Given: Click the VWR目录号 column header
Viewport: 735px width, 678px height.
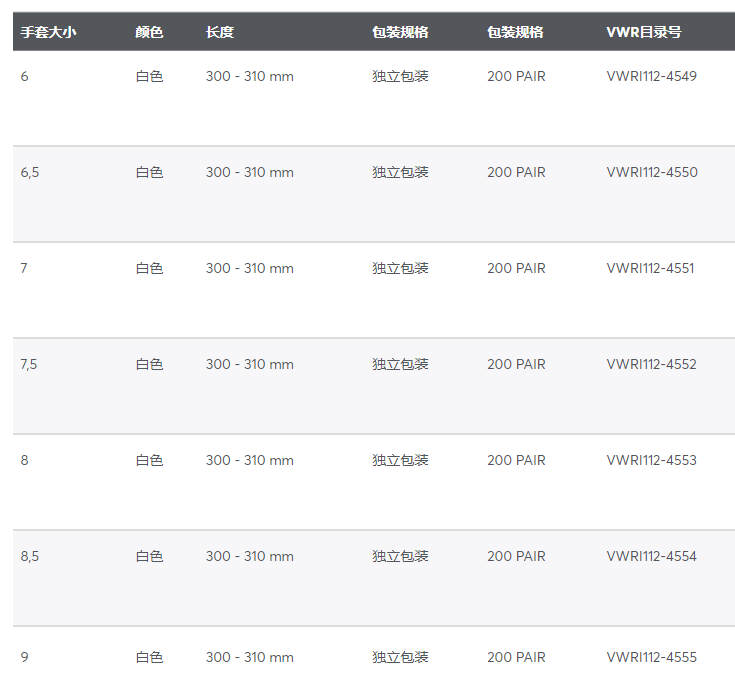Looking at the screenshot, I should pyautogui.click(x=644, y=32).
